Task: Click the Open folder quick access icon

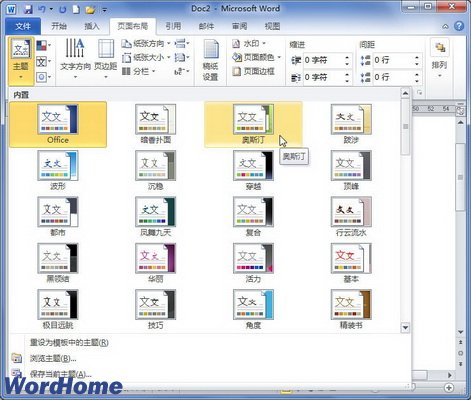Action: tap(90, 9)
